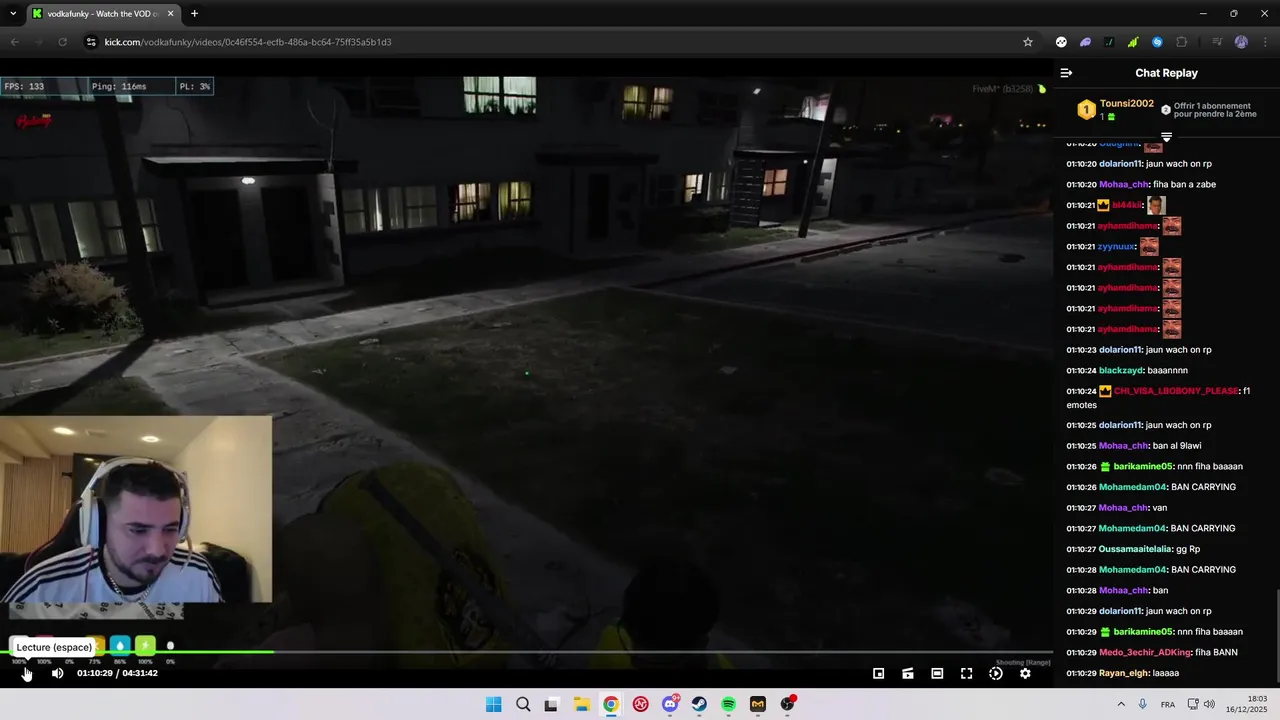Go back to the previous page
The image size is (1280, 720).
click(x=14, y=42)
